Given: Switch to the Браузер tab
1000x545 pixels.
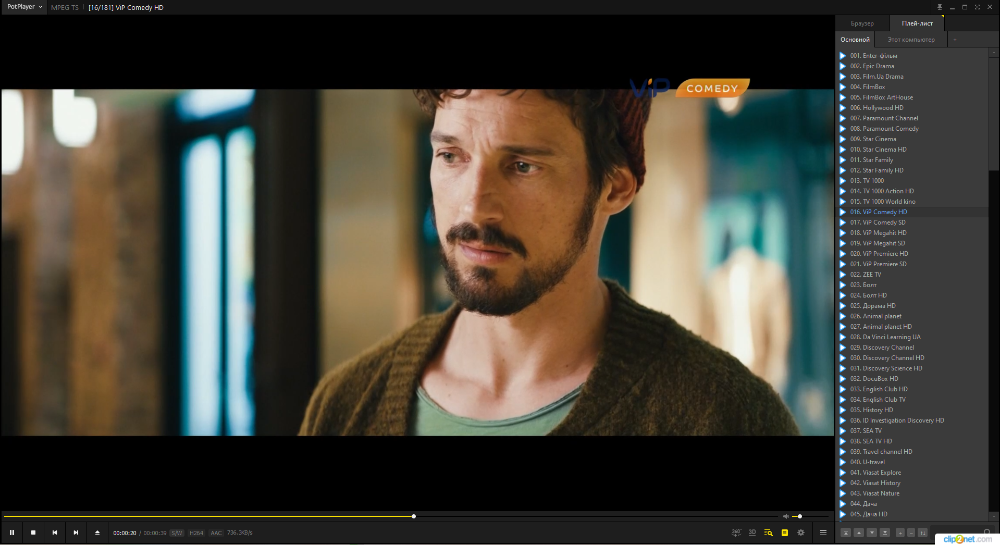Looking at the screenshot, I should (862, 24).
